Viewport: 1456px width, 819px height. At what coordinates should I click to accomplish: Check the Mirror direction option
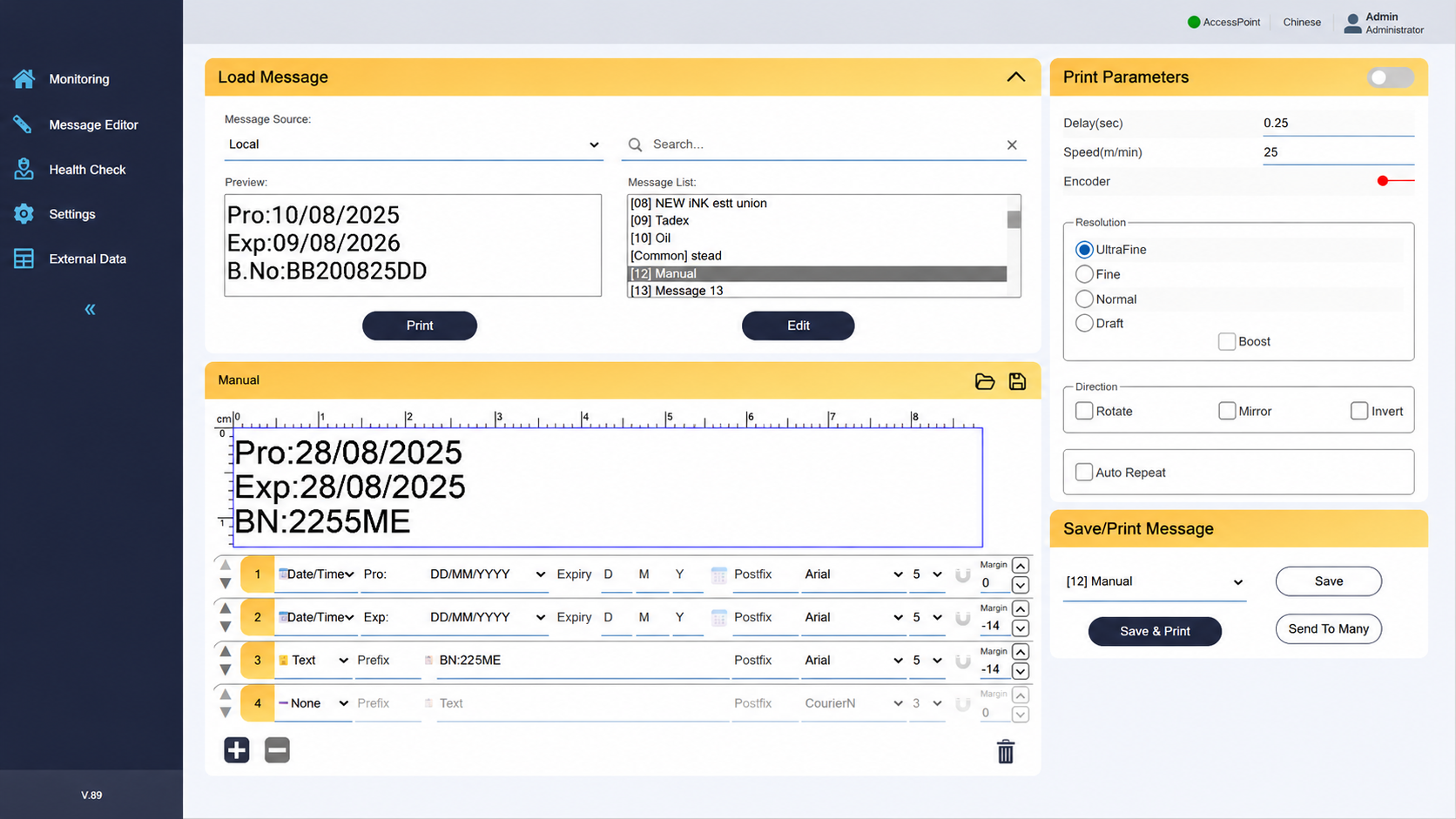pos(1227,411)
